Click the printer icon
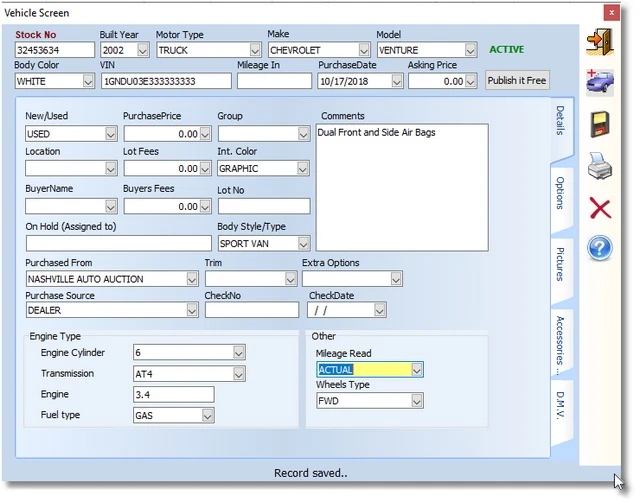The width and height of the screenshot is (640, 502). tap(599, 165)
